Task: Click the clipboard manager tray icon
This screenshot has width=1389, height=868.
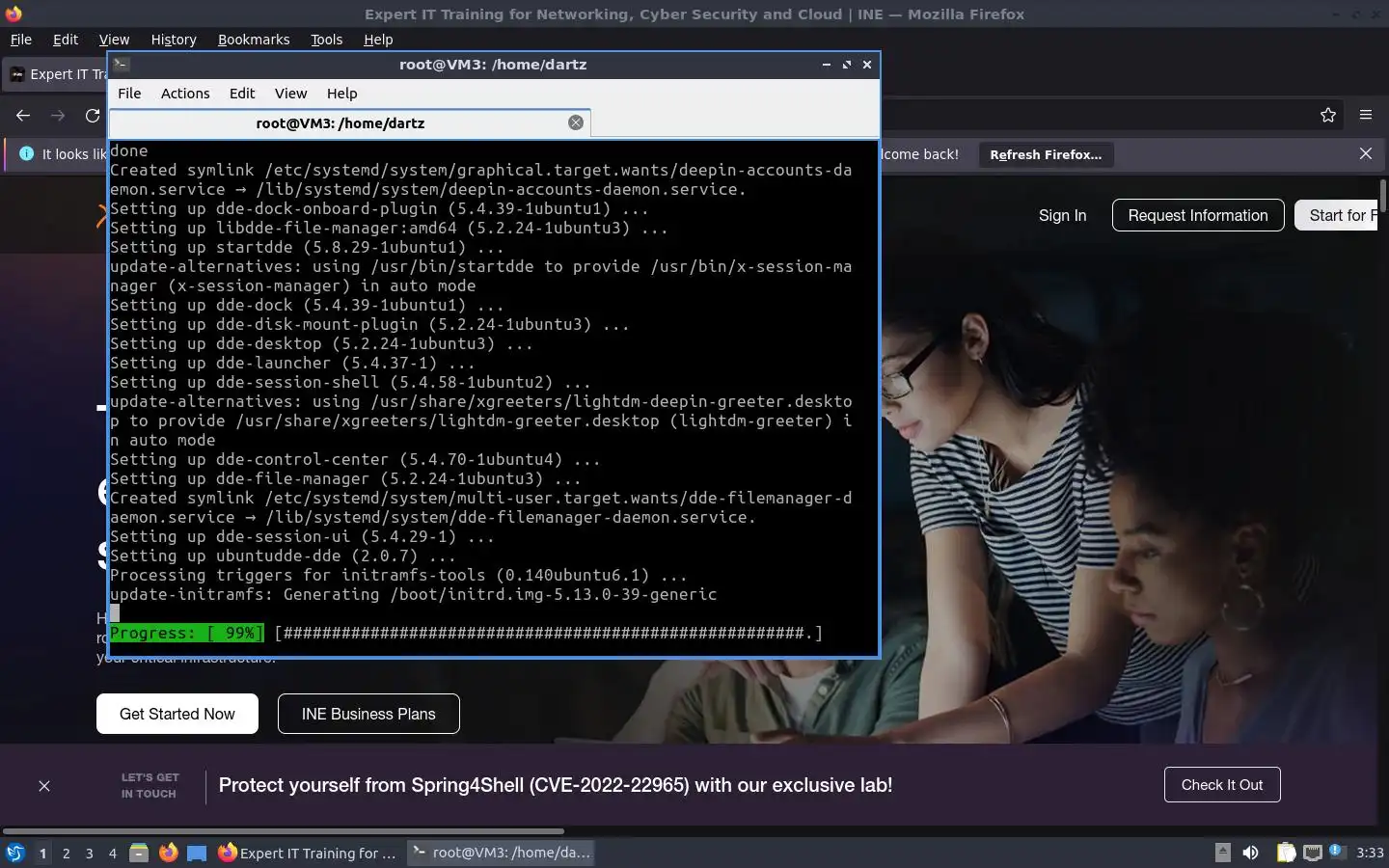Action: pos(1286,853)
